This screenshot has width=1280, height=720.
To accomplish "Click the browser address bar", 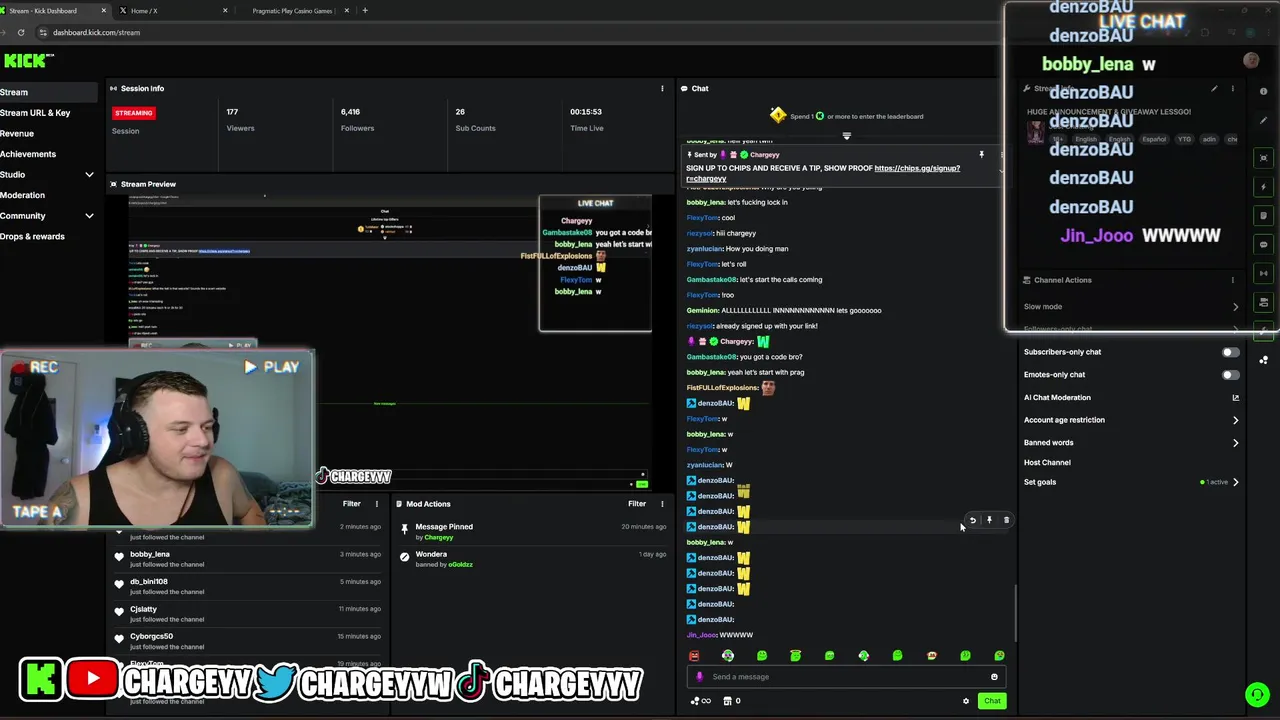I will [x=520, y=32].
